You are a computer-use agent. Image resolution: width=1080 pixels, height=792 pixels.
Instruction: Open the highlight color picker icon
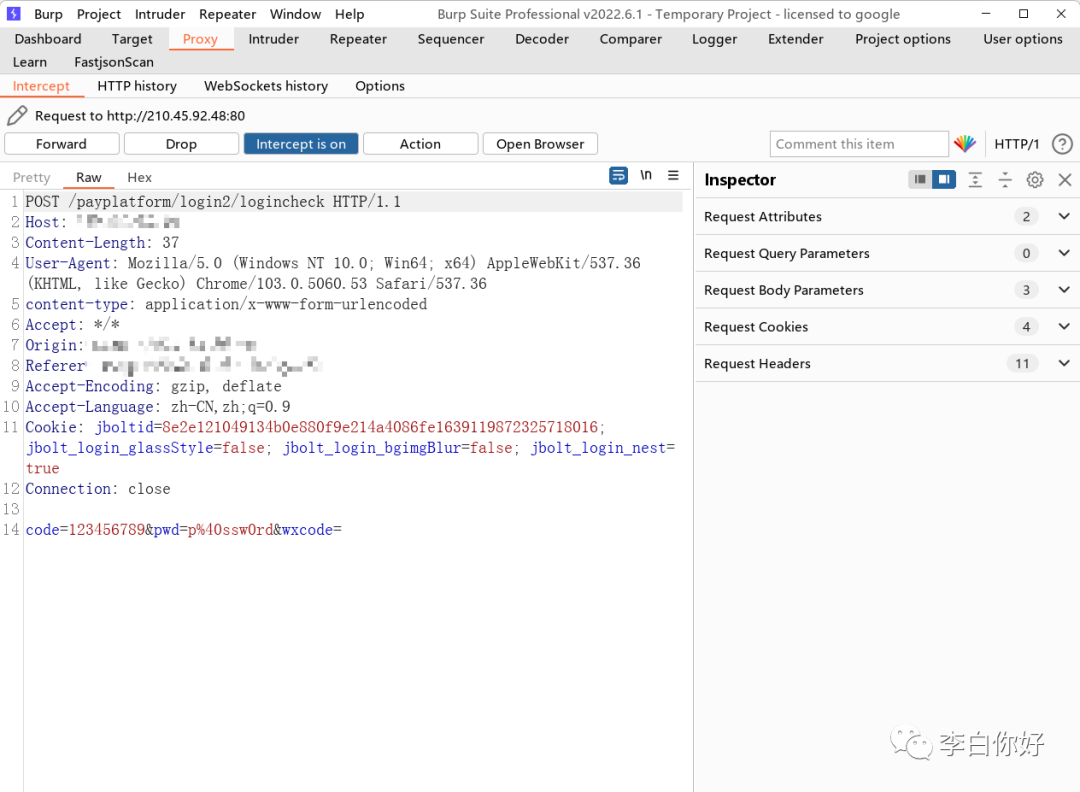coord(965,144)
